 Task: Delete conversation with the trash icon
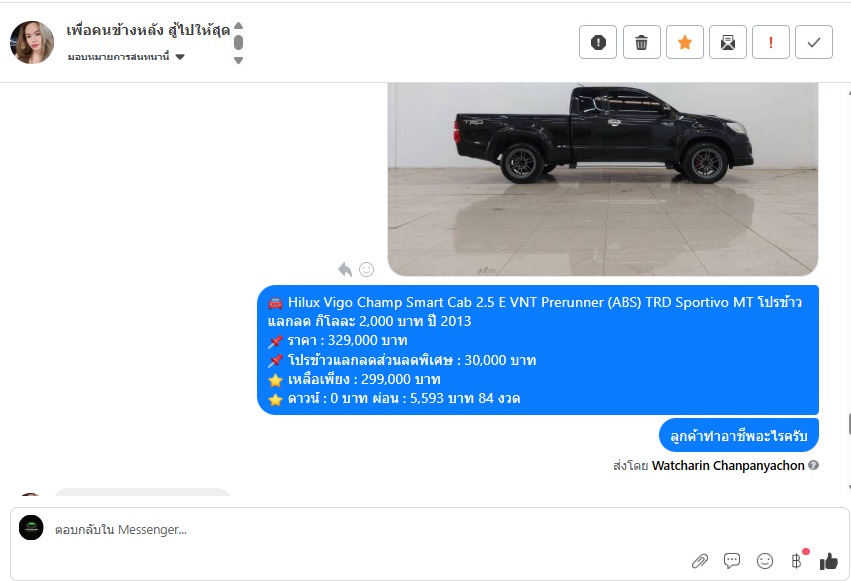coord(642,42)
